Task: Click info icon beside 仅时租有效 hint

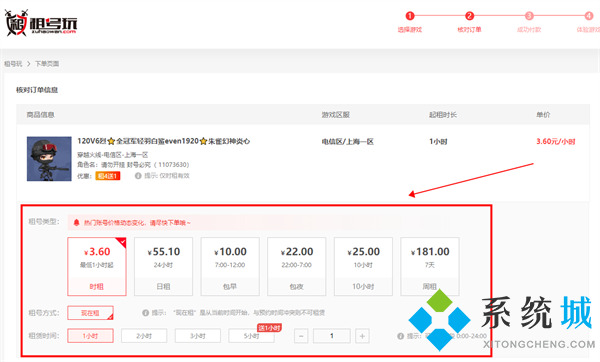Action: click(x=138, y=176)
